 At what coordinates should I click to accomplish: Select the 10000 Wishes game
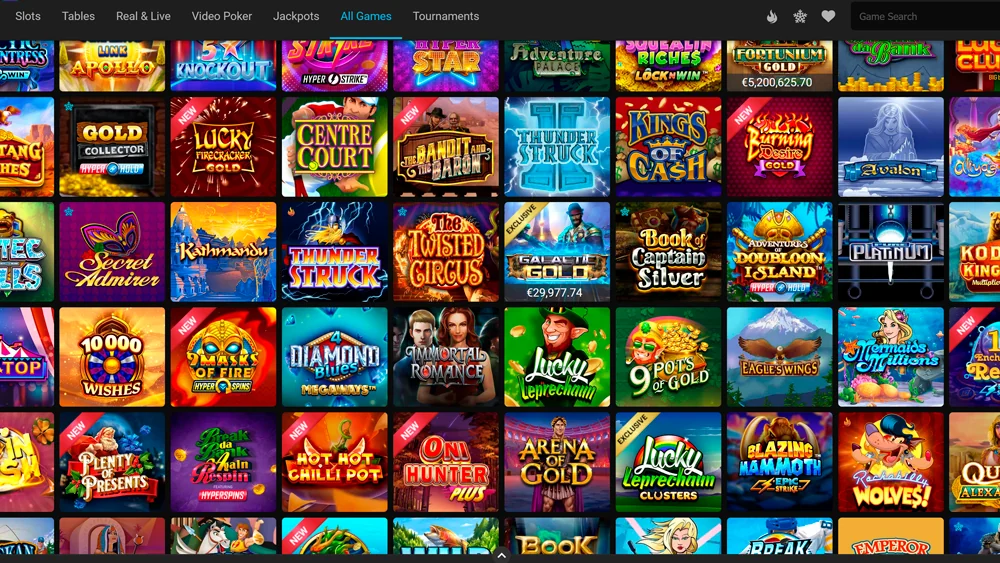(x=112, y=357)
